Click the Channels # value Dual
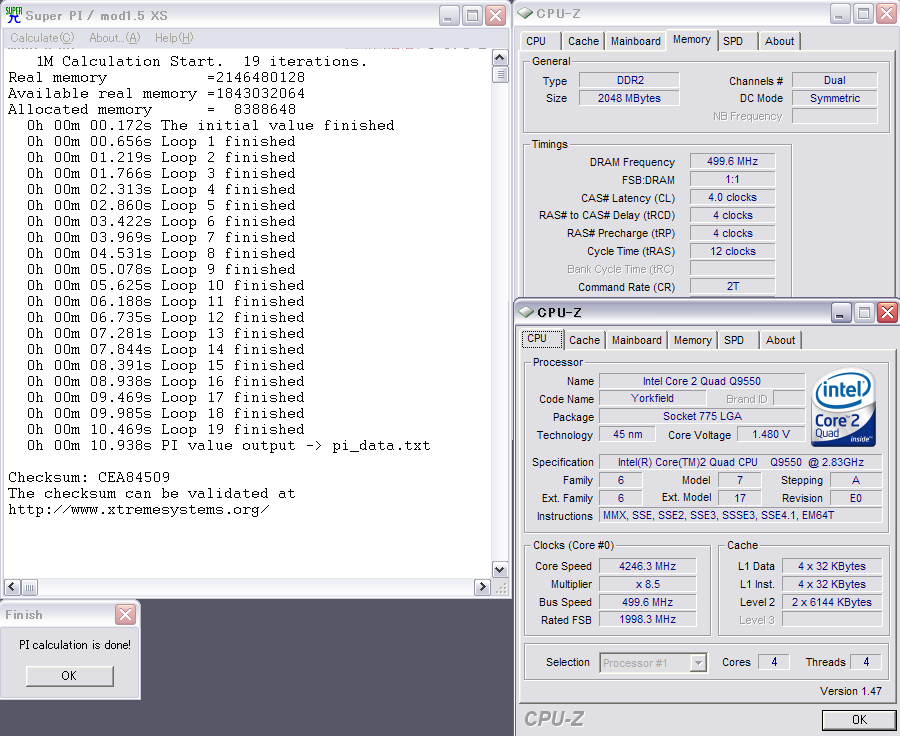 click(835, 80)
